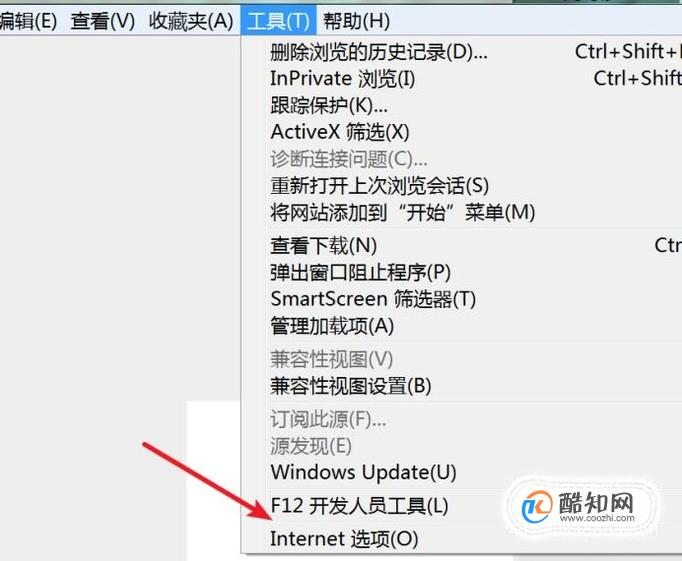Open Internet 选项(O)
The width and height of the screenshot is (682, 561).
462,539
